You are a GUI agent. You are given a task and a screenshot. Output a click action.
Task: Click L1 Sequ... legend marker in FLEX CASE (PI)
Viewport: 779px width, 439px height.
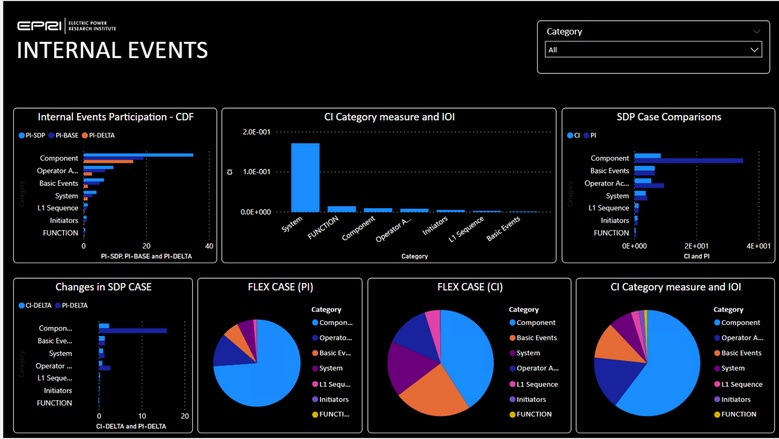(315, 384)
